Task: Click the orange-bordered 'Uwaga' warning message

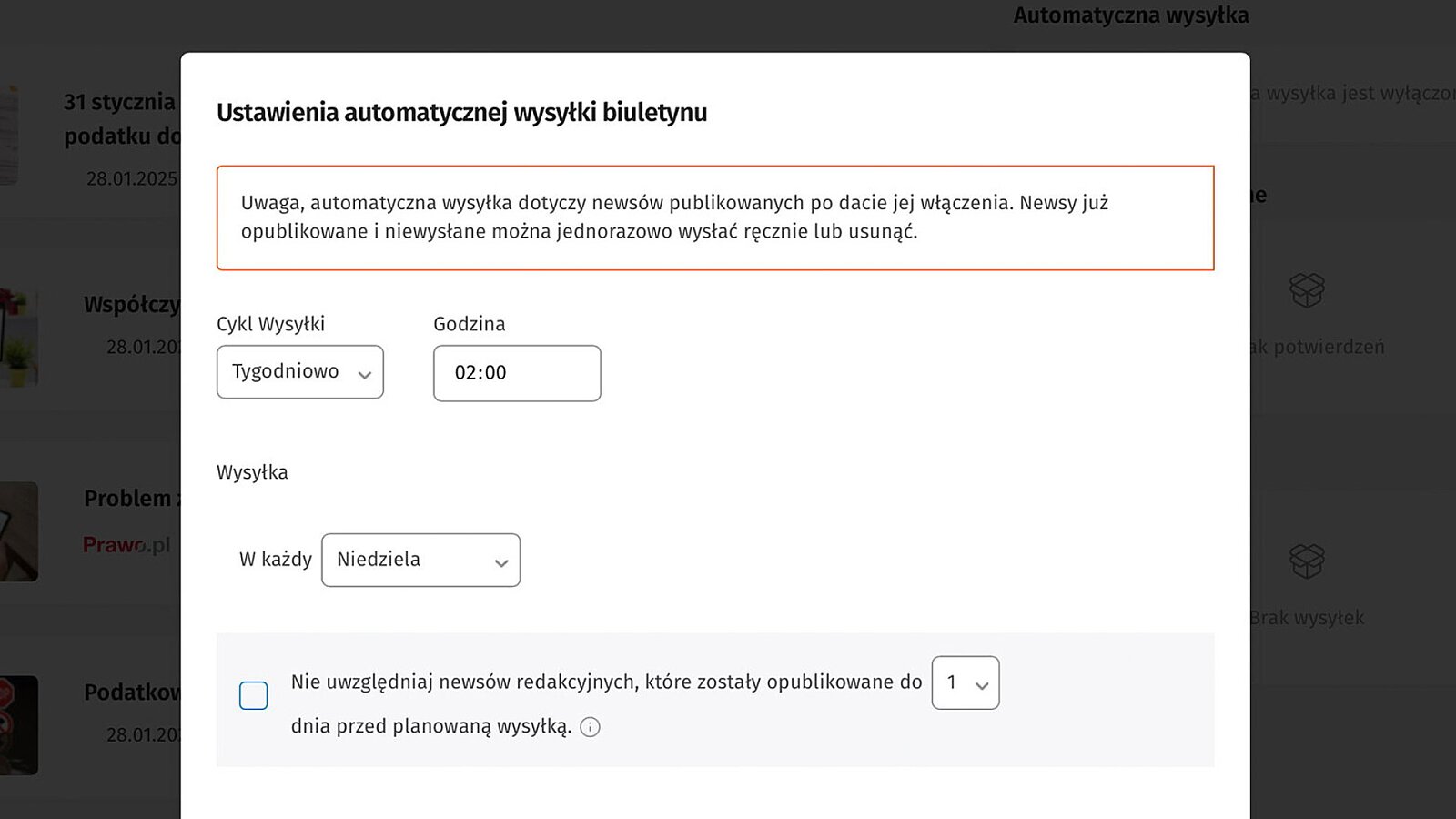Action: (x=715, y=217)
